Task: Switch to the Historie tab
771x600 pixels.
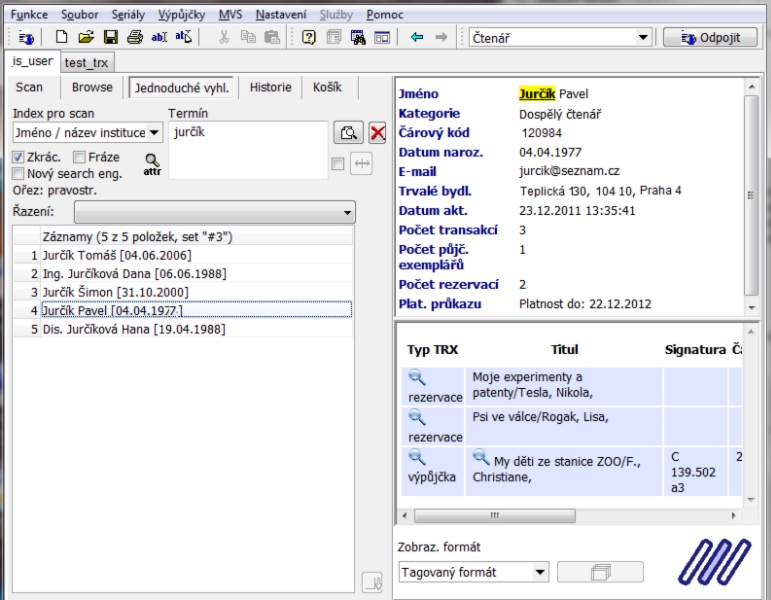Action: click(x=270, y=87)
